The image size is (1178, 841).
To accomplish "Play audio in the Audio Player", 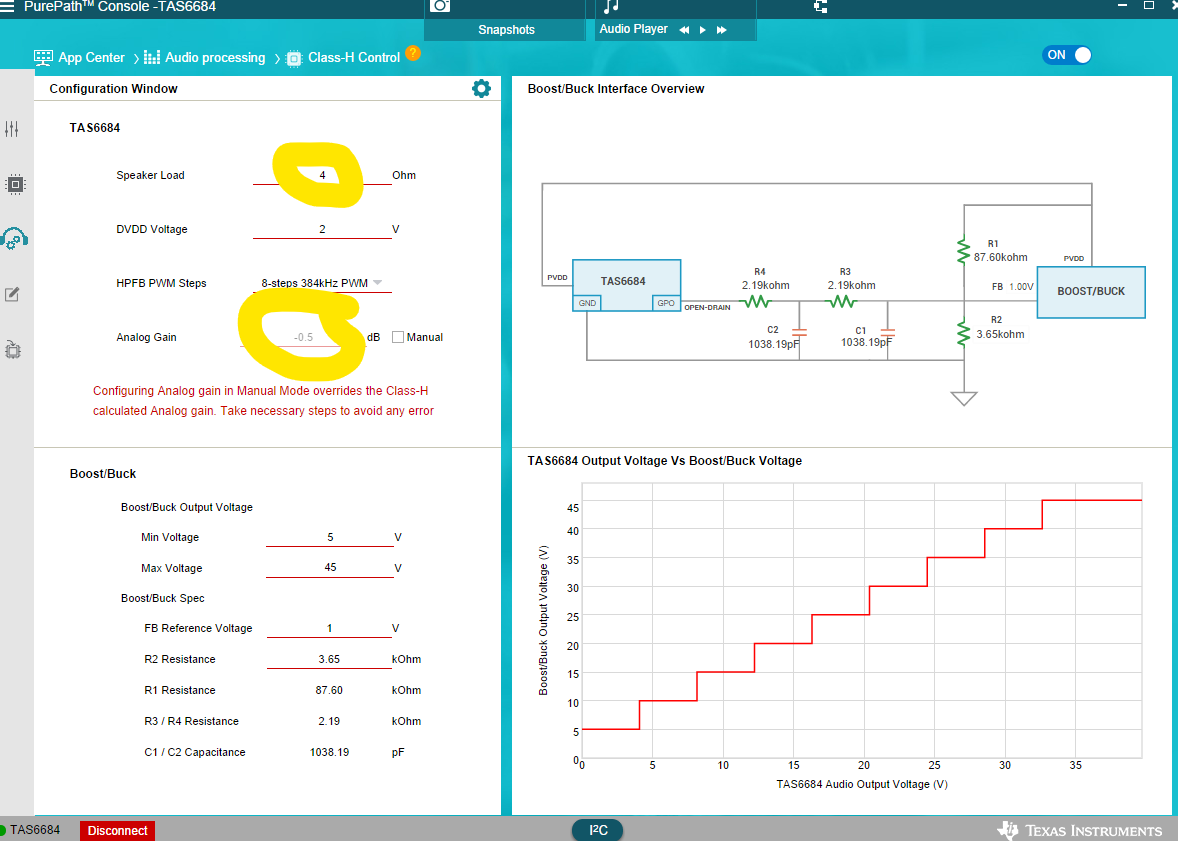I will [x=702, y=30].
